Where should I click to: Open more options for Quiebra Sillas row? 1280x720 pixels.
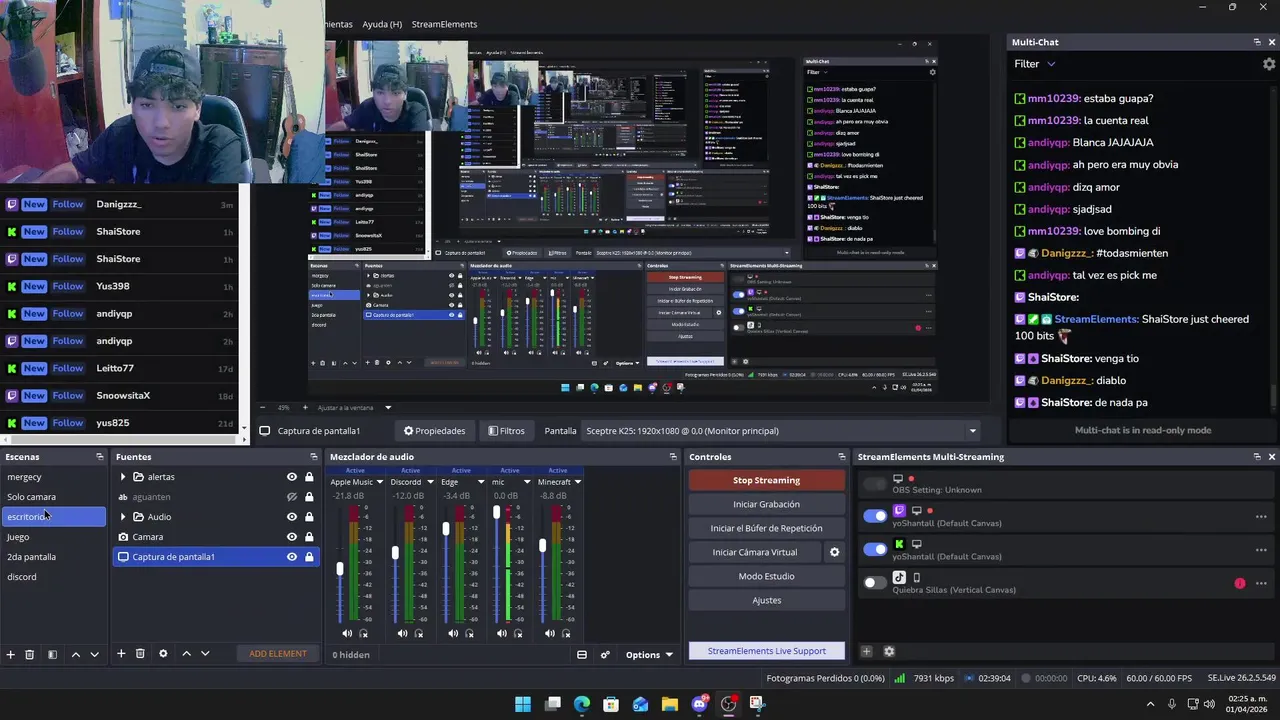pos(1261,583)
